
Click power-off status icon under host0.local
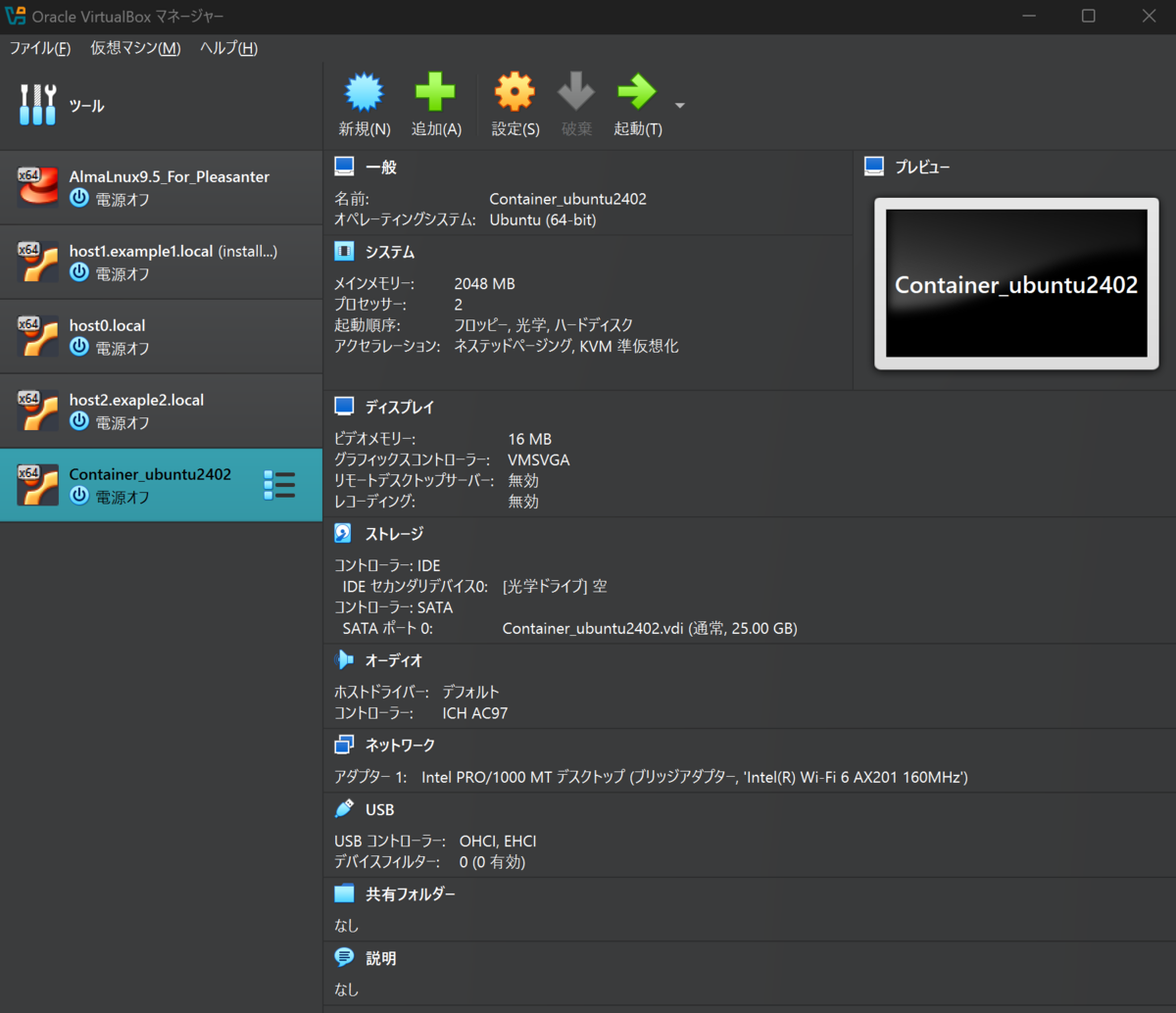click(x=79, y=347)
